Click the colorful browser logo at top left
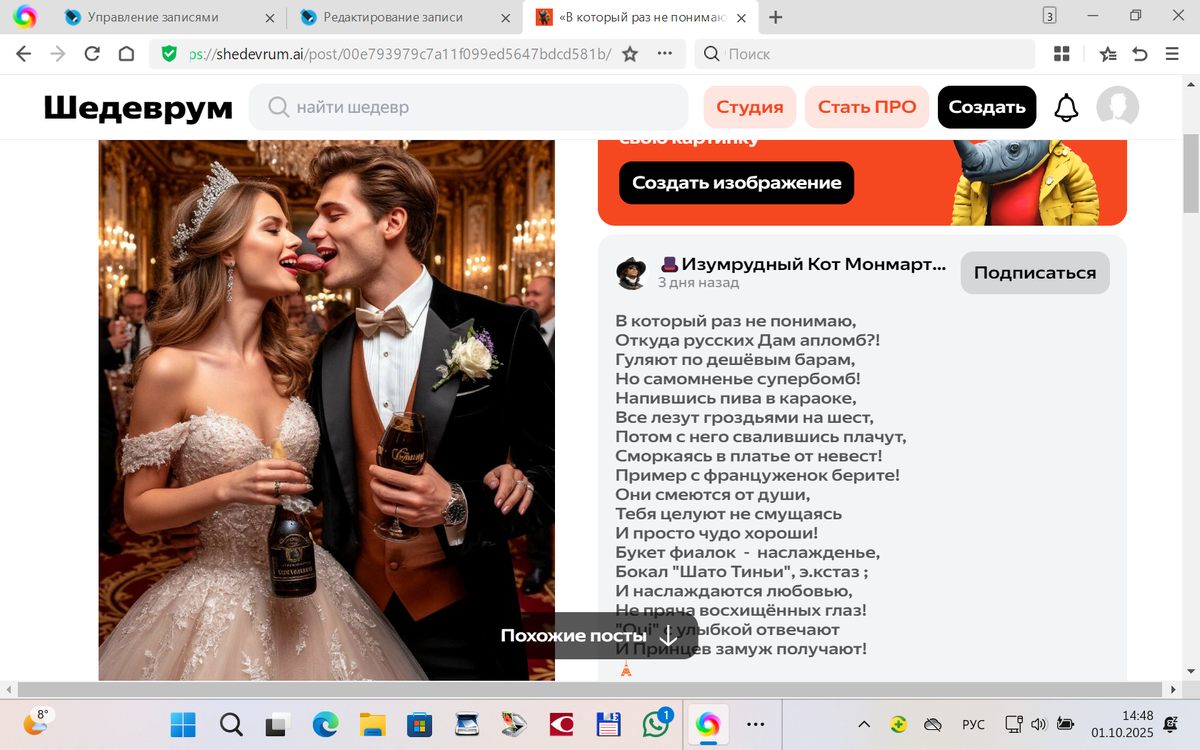Viewport: 1200px width, 750px height. click(25, 17)
